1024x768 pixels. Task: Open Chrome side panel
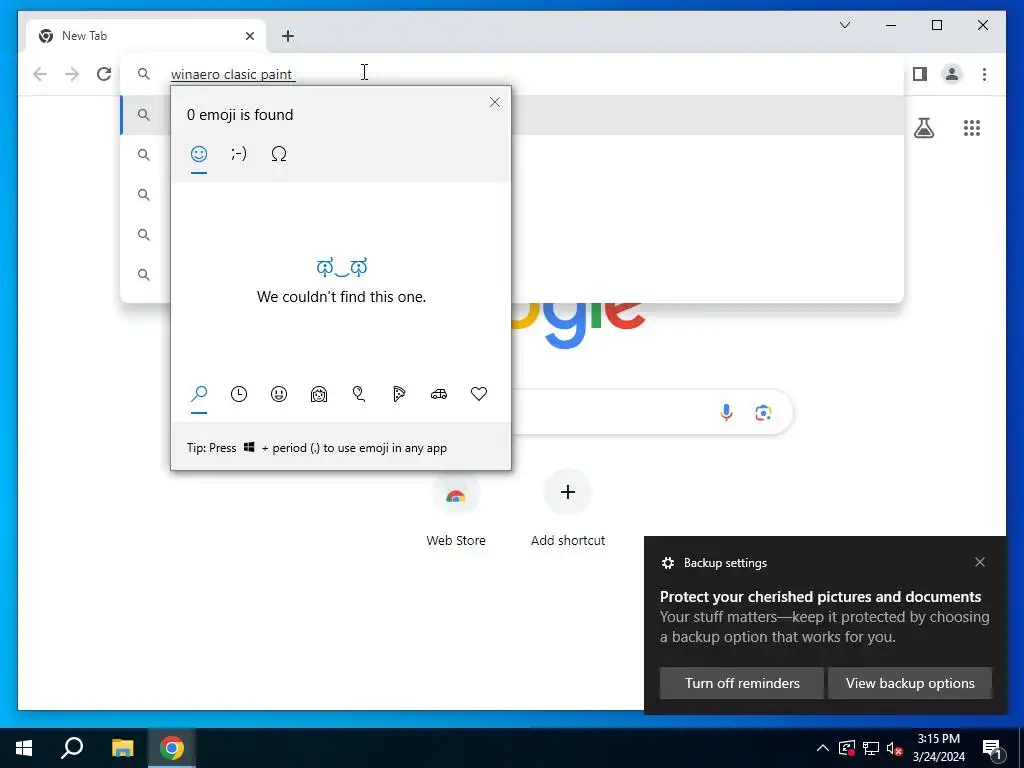pyautogui.click(x=920, y=74)
